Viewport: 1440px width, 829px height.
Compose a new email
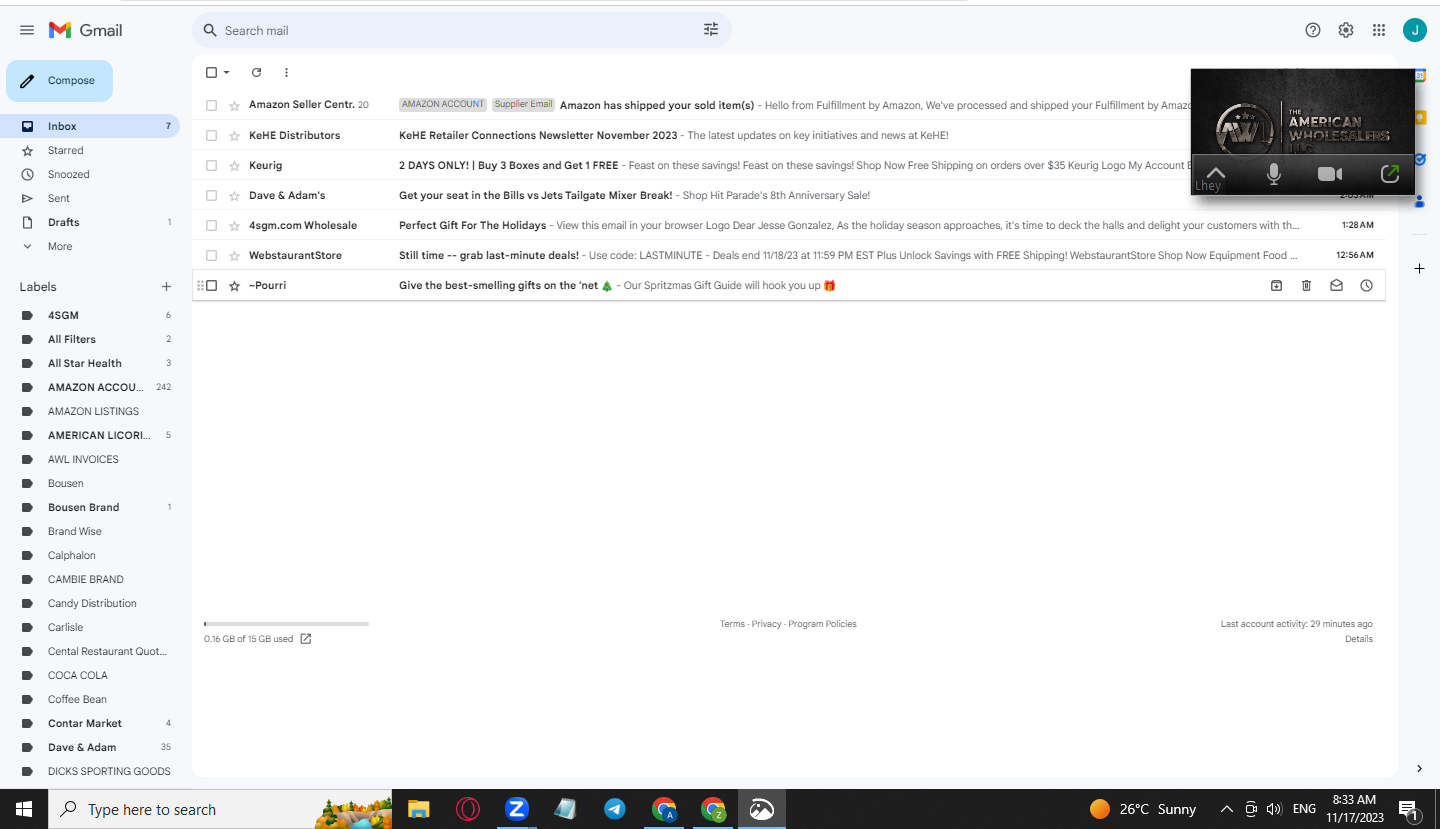tap(59, 81)
